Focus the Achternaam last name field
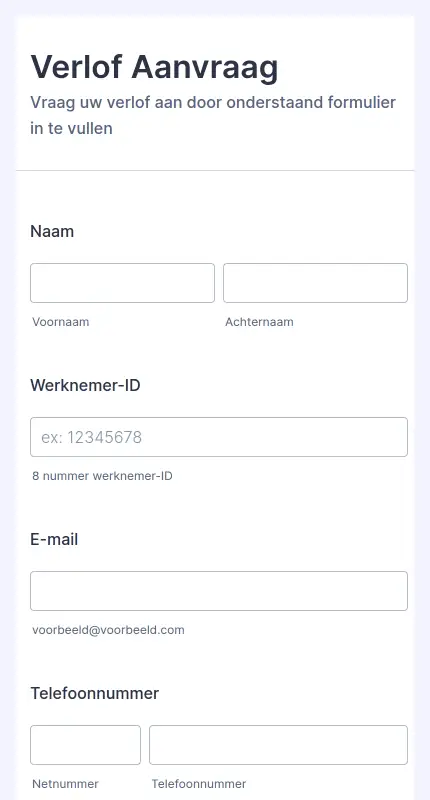This screenshot has width=430, height=800. (315, 283)
